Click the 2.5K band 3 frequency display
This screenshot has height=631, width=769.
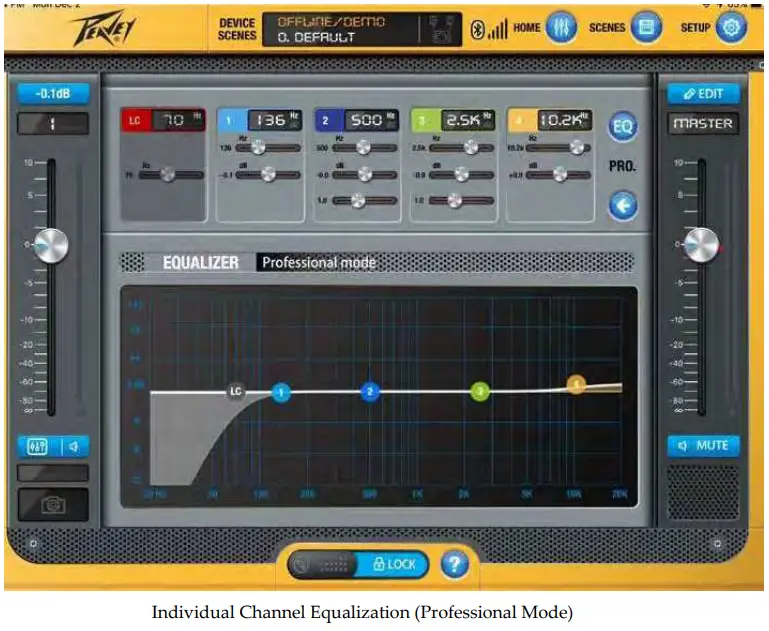[468, 121]
